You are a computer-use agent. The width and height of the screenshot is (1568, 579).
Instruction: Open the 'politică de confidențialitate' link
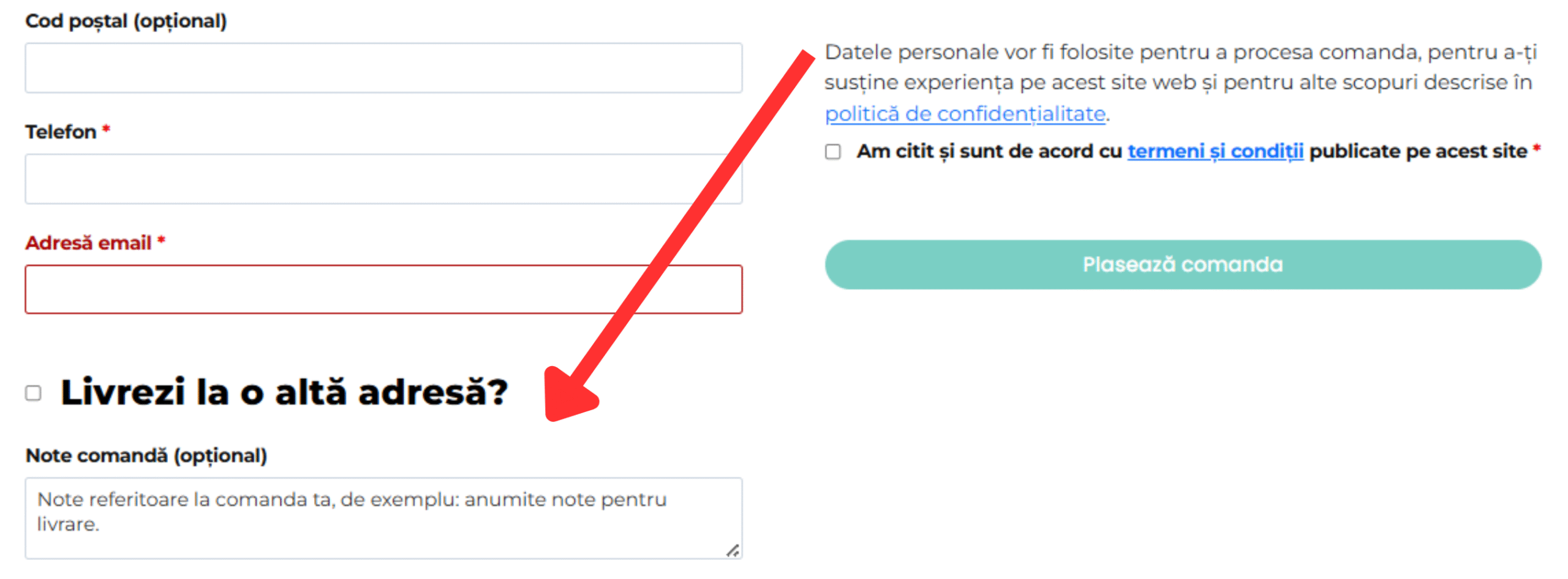coord(965,114)
